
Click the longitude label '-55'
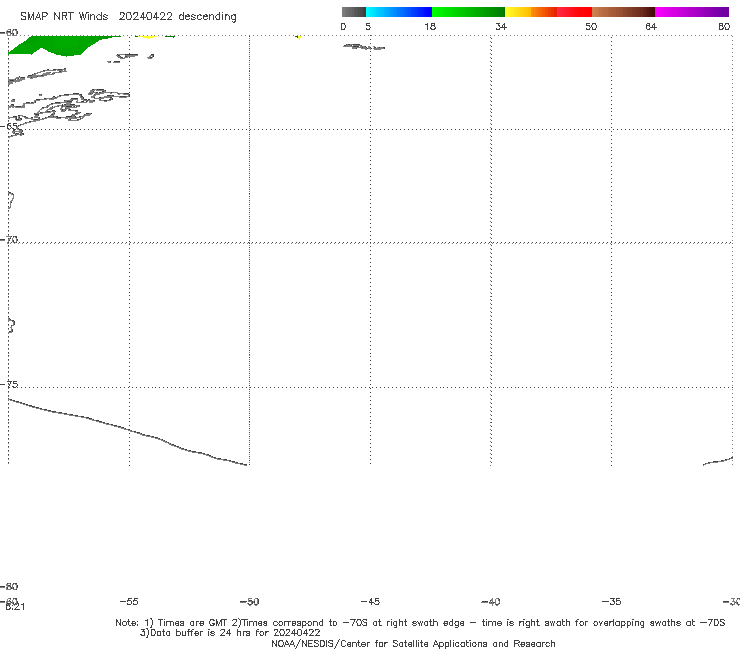tap(129, 602)
